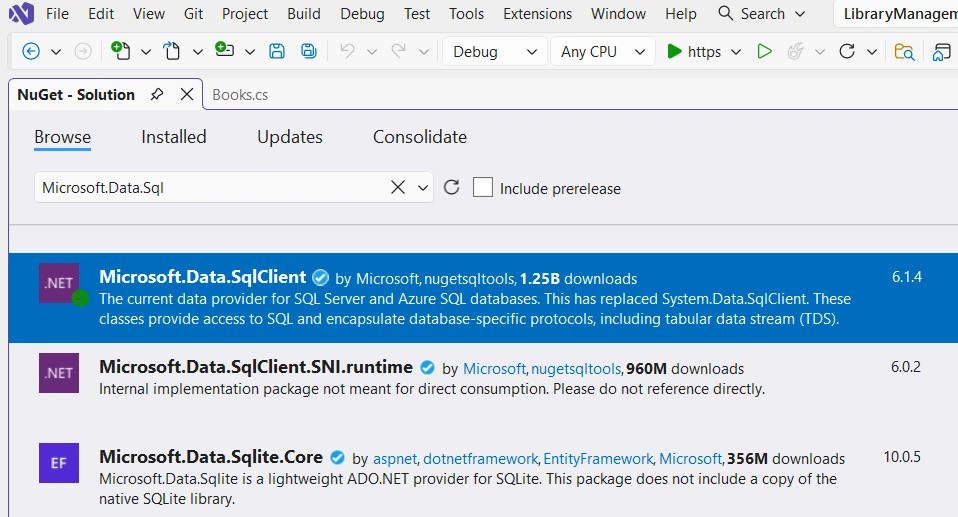Open the File menu
This screenshot has width=958, height=517.
(57, 13)
